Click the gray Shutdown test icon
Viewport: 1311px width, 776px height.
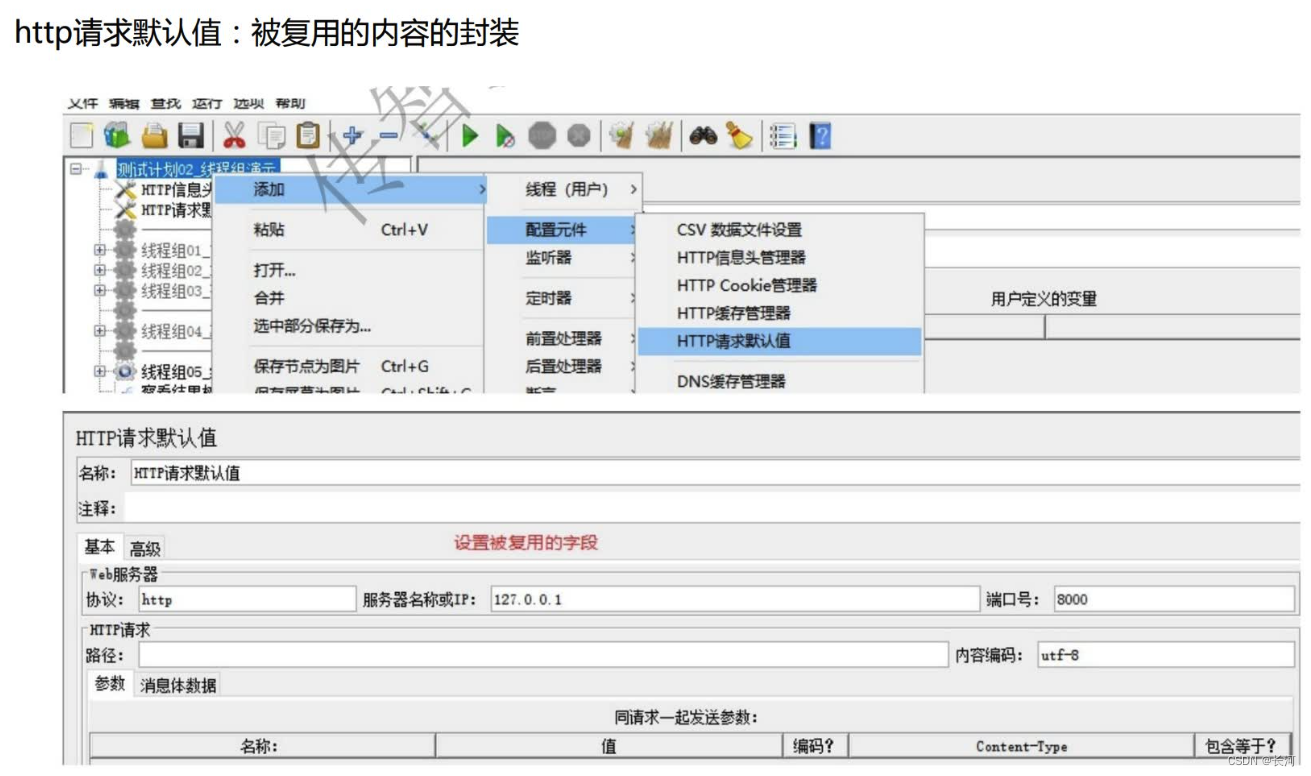tap(578, 133)
